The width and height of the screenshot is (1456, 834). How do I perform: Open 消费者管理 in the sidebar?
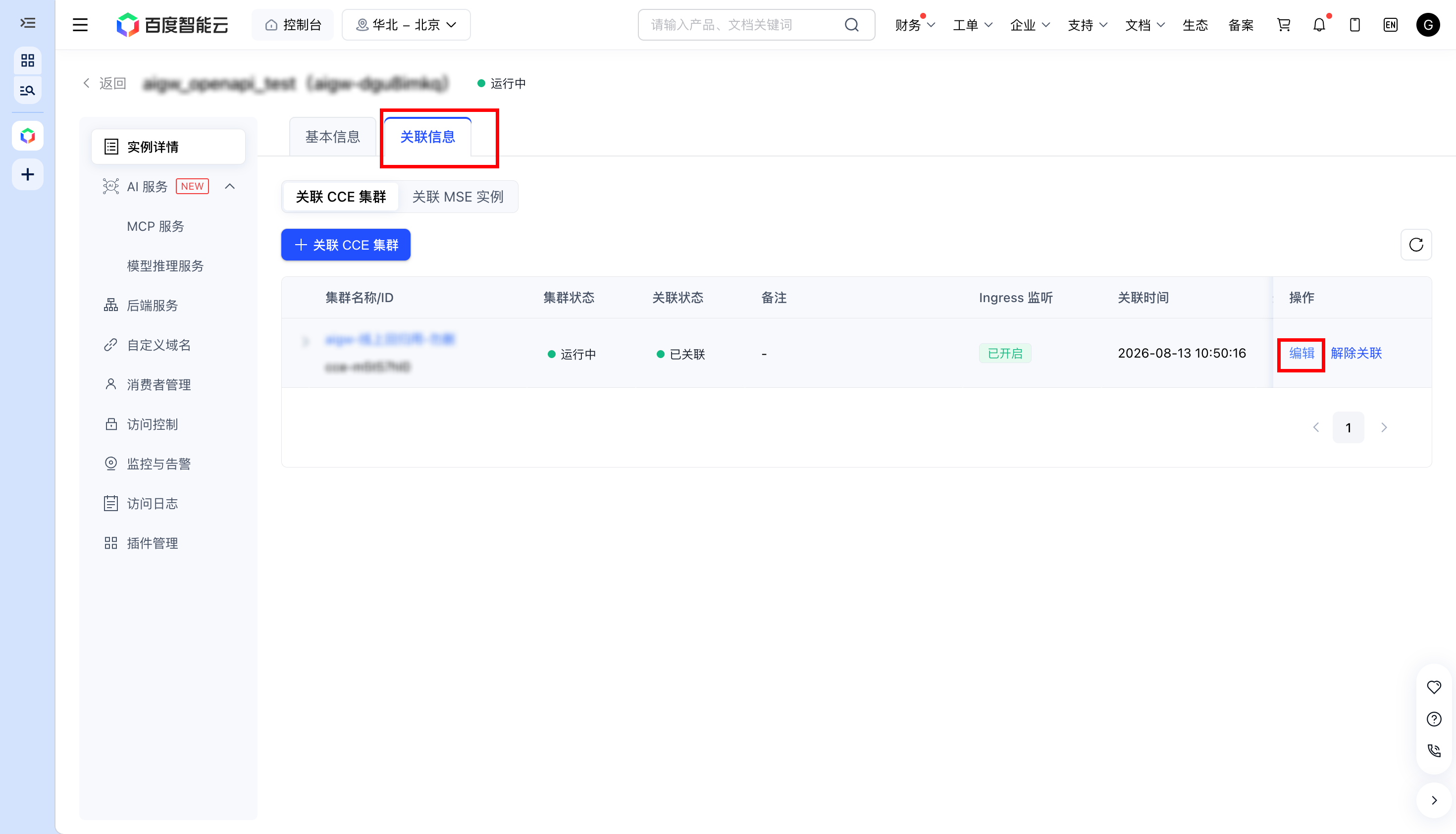[158, 384]
